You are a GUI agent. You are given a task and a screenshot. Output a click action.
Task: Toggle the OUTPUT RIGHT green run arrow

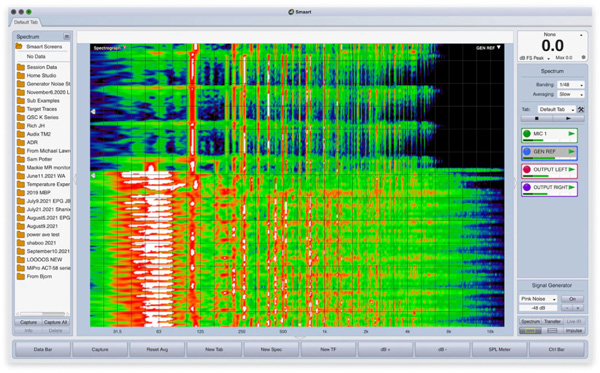click(572, 187)
